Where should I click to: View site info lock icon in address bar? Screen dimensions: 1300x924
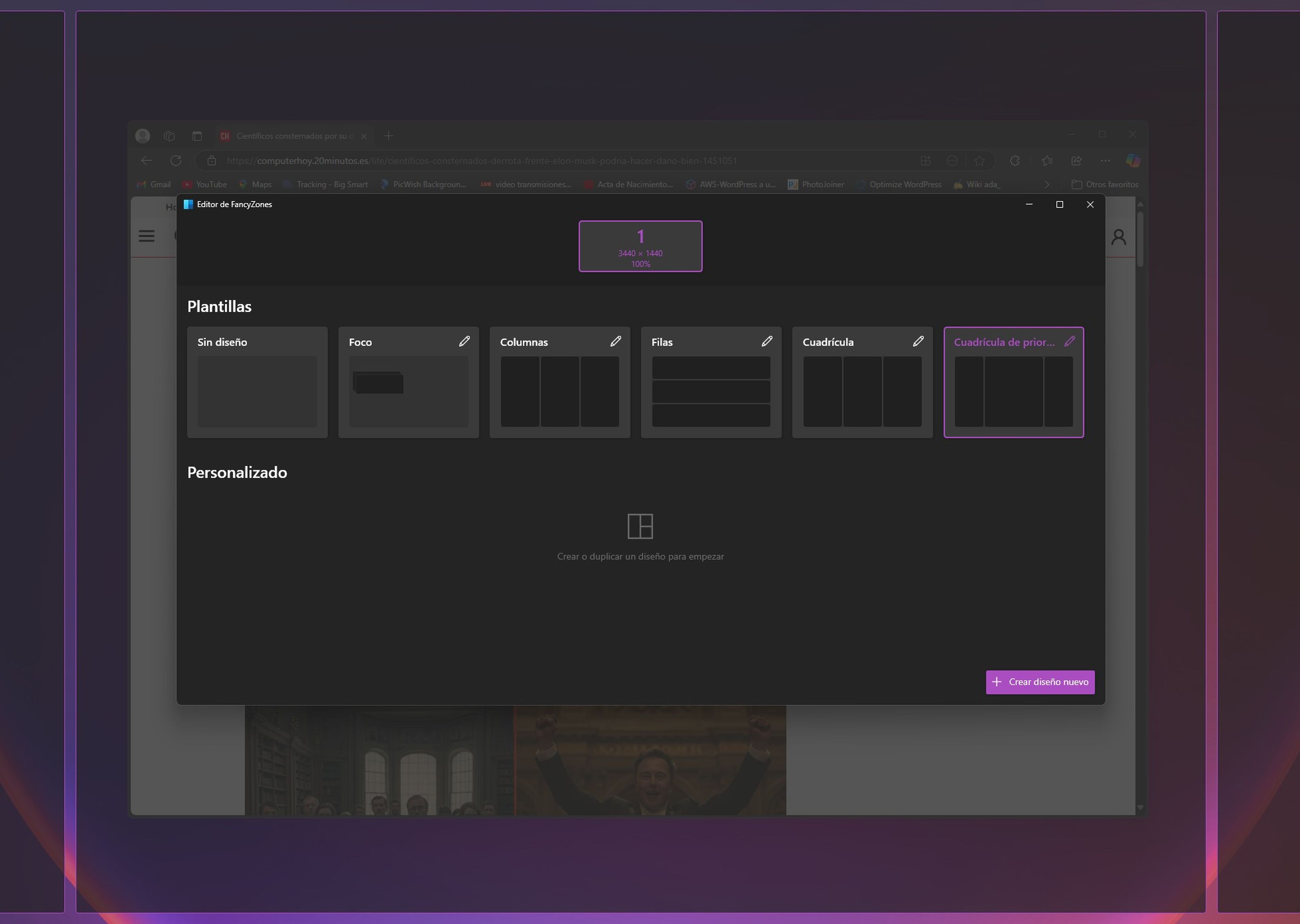coord(212,160)
